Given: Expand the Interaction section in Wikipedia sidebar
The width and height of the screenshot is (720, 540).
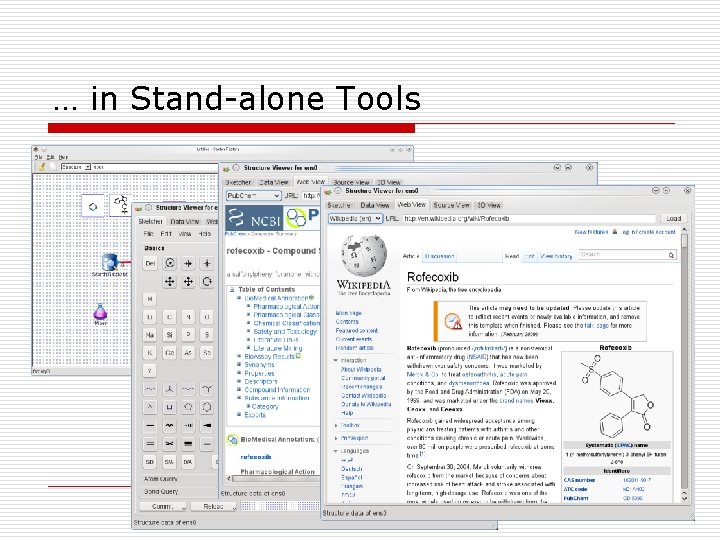Looking at the screenshot, I should (336, 360).
